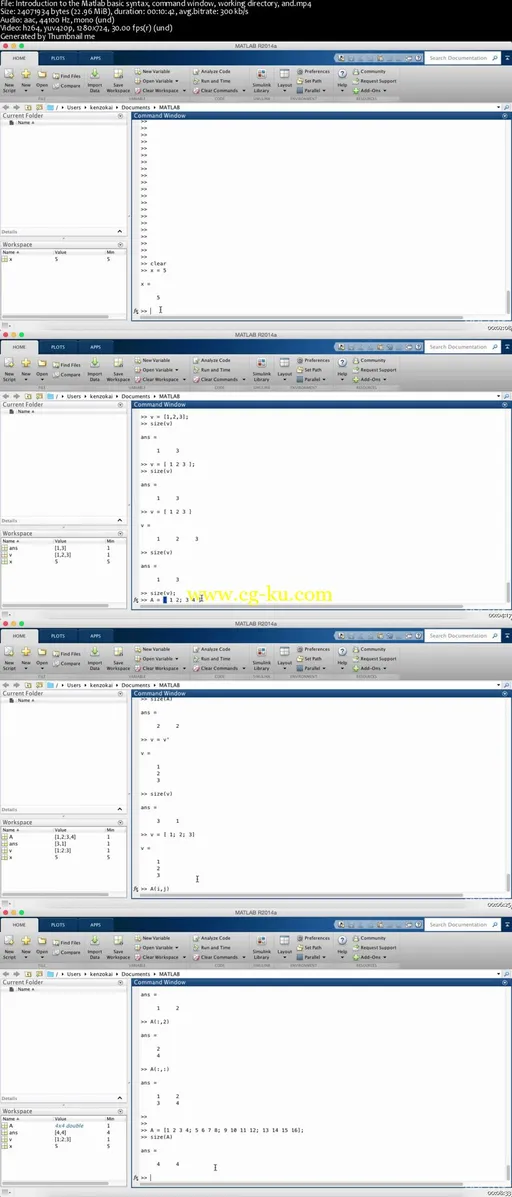The height and width of the screenshot is (1197, 512).
Task: Click Save Workspace in the bottom MATLAB frame
Action: [x=118, y=946]
